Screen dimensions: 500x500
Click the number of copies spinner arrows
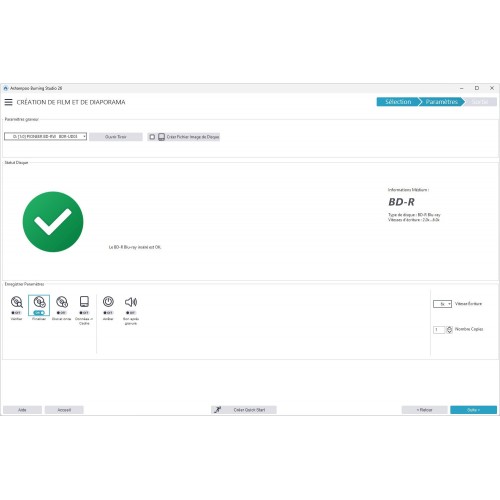449,330
